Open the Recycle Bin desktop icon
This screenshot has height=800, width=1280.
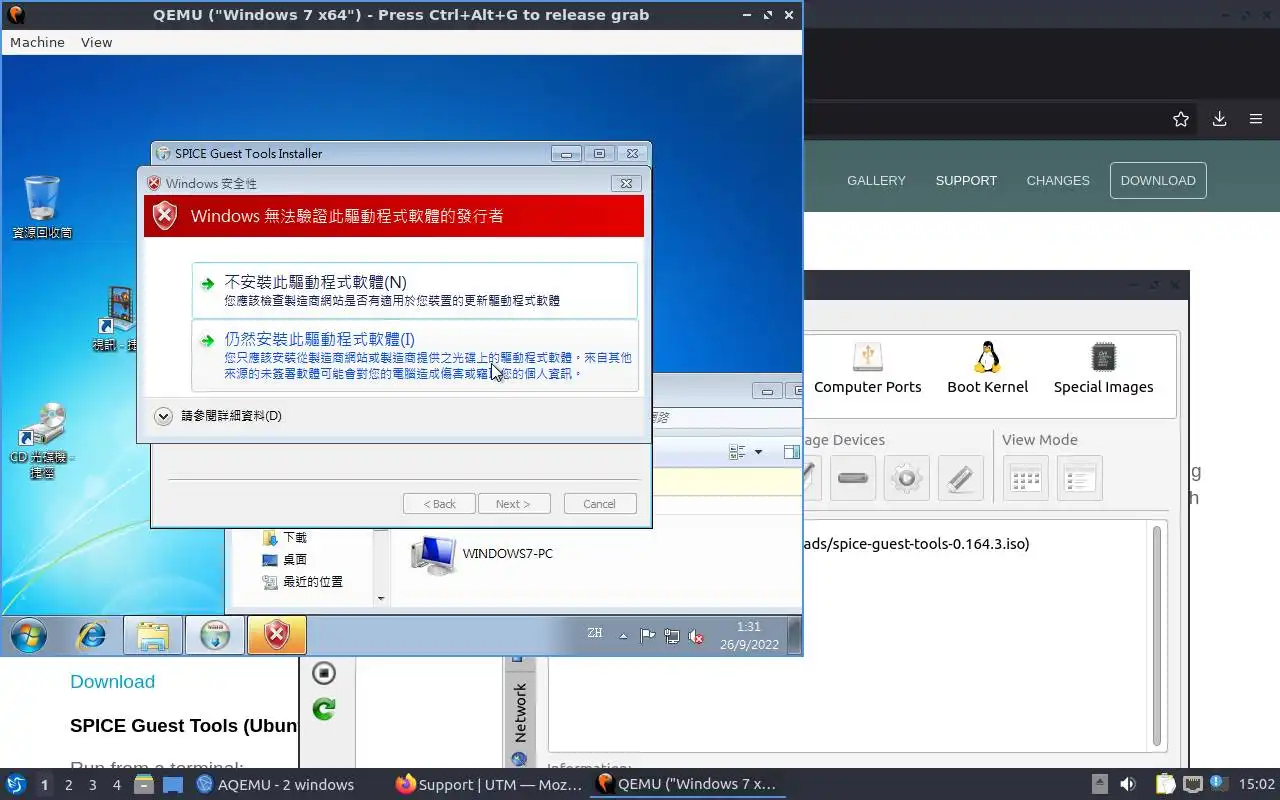(42, 207)
